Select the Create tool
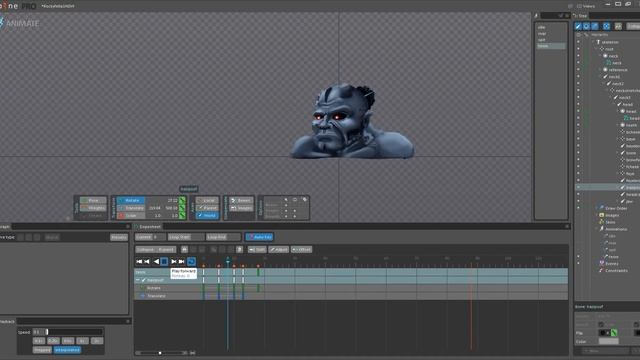The height and width of the screenshot is (360, 640). (x=93, y=216)
